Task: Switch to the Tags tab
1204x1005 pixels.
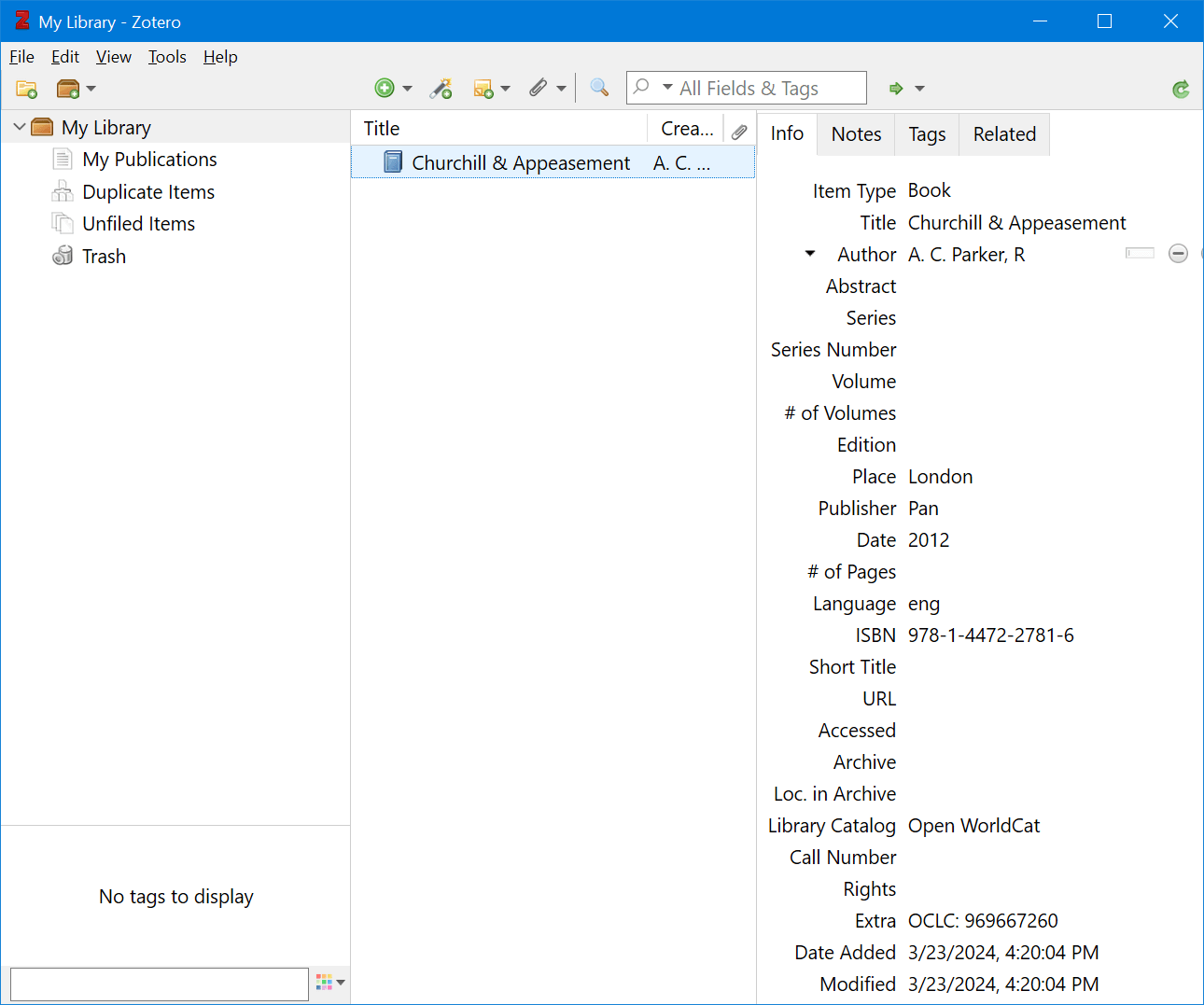Action: click(925, 133)
